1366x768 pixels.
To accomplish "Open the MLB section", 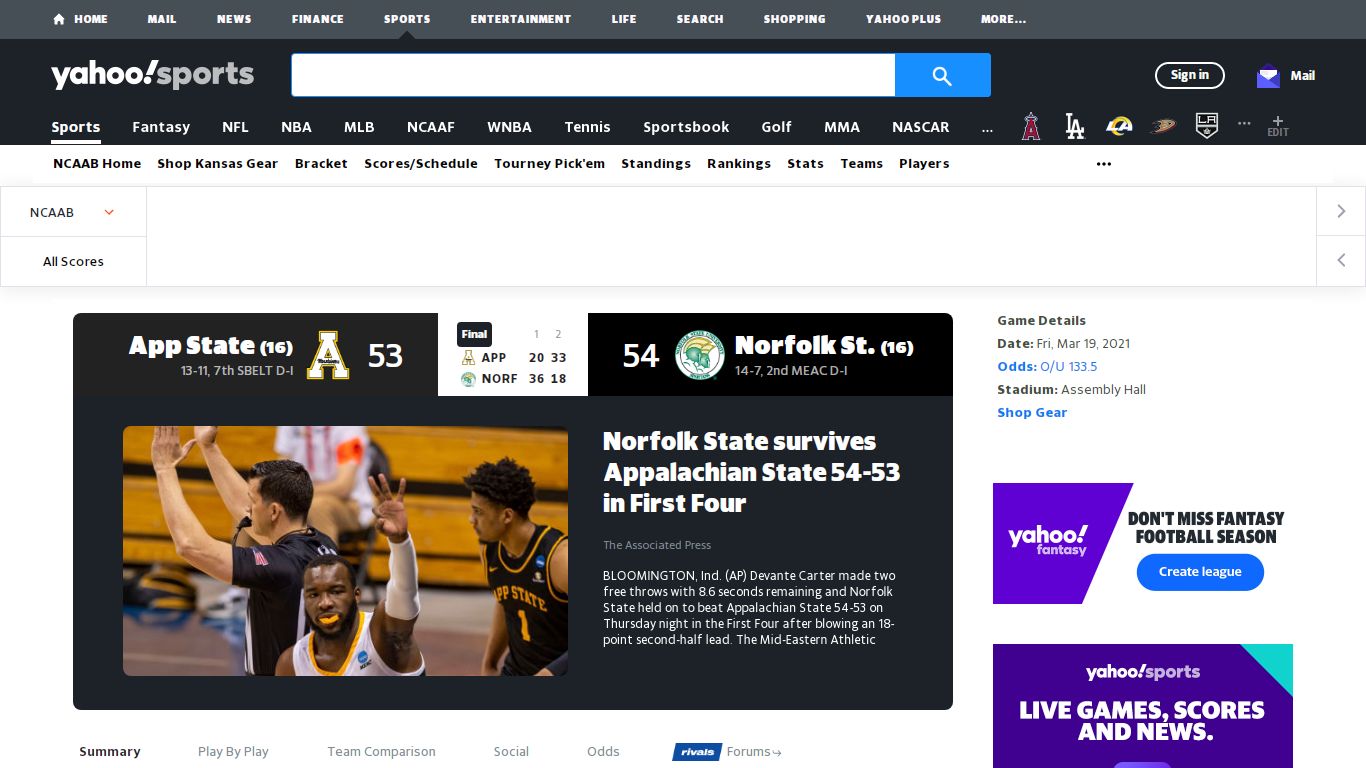I will coord(359,127).
